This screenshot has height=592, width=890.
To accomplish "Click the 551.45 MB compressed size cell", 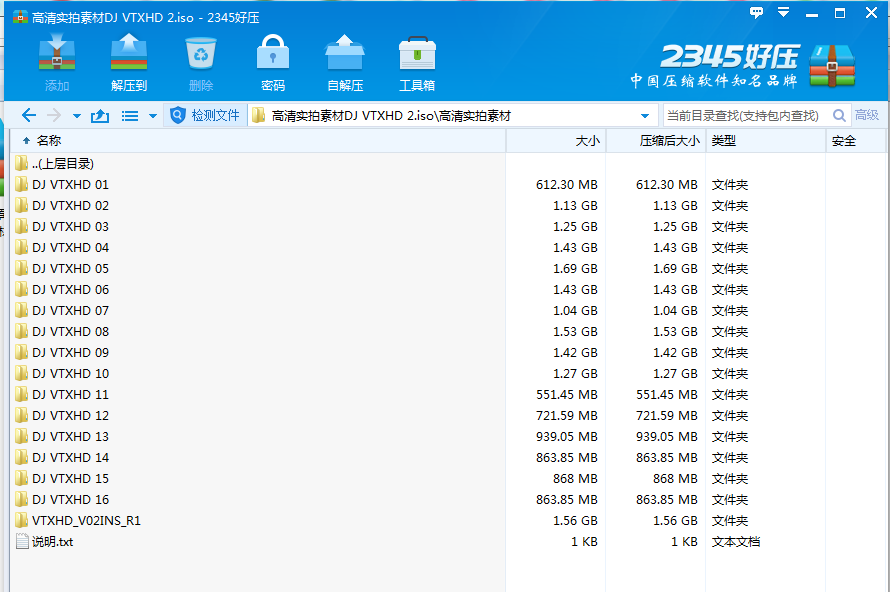I will 666,394.
